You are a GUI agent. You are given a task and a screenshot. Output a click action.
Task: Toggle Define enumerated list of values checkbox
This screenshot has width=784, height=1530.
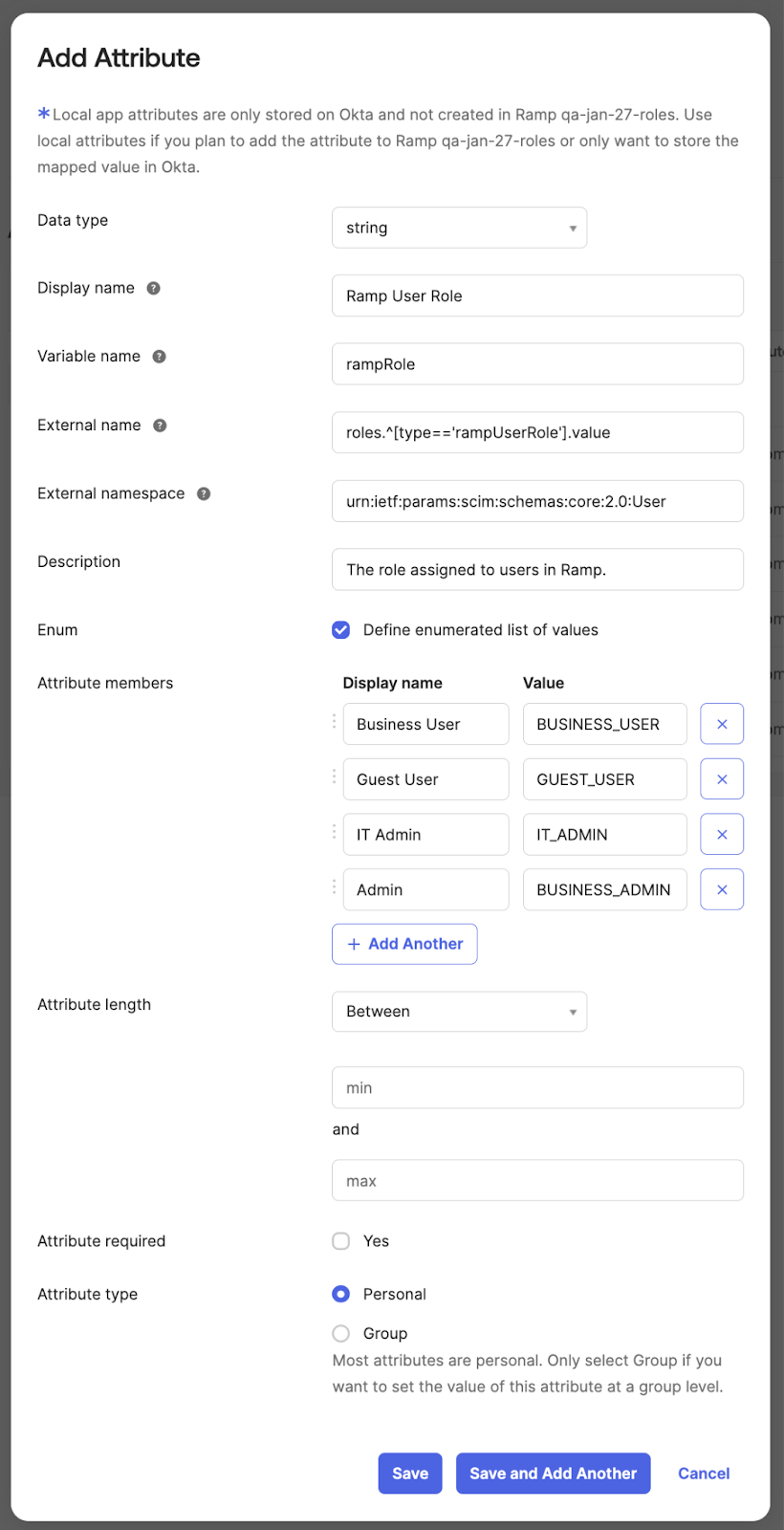(x=340, y=629)
